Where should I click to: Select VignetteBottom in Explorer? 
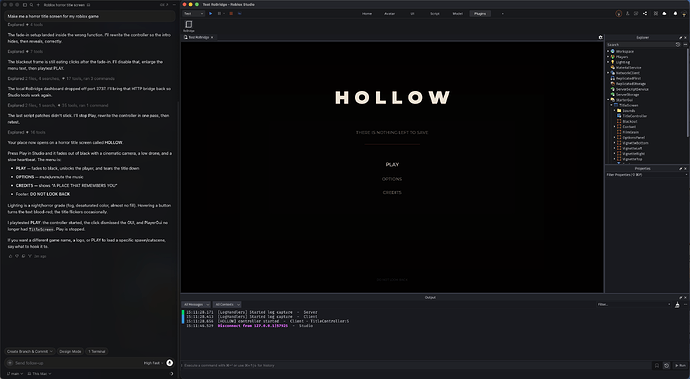pyautogui.click(x=635, y=143)
